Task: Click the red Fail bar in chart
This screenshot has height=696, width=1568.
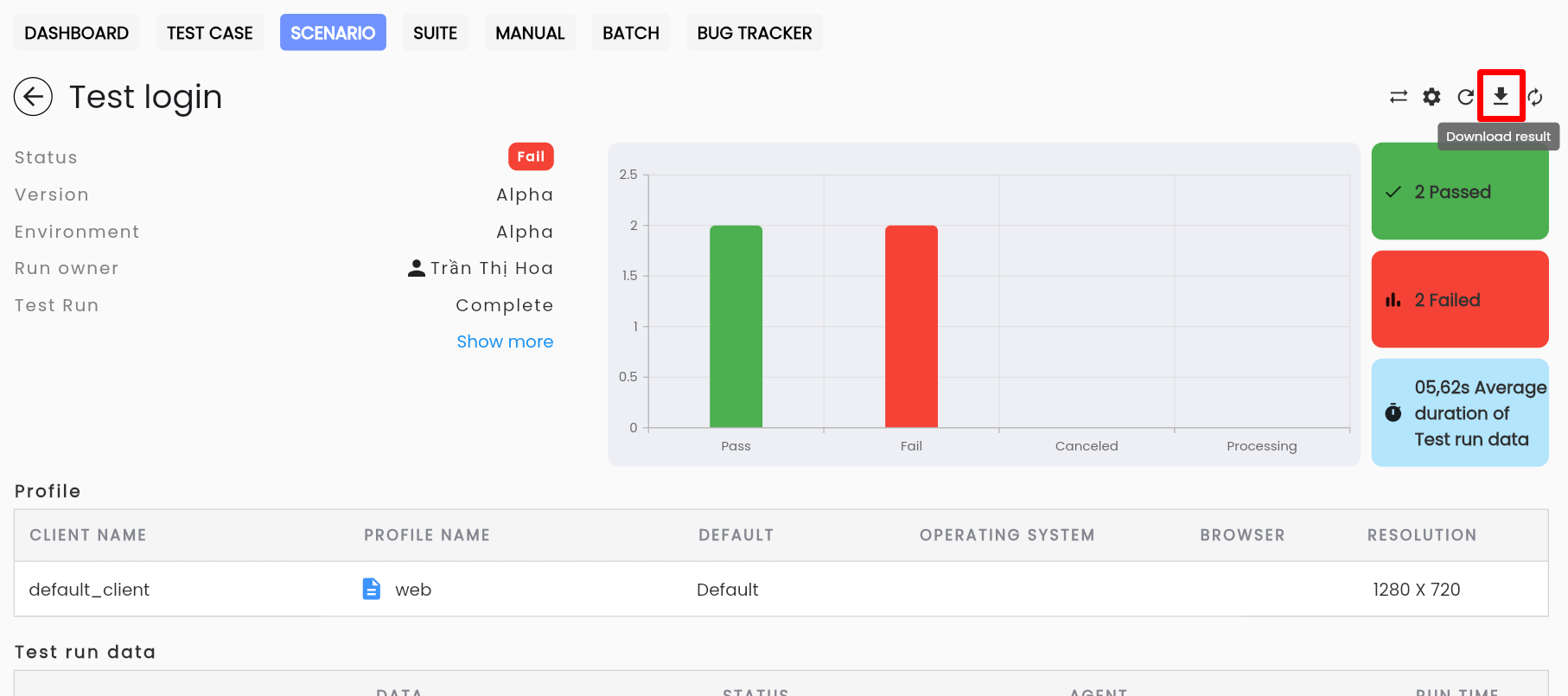Action: [x=911, y=326]
